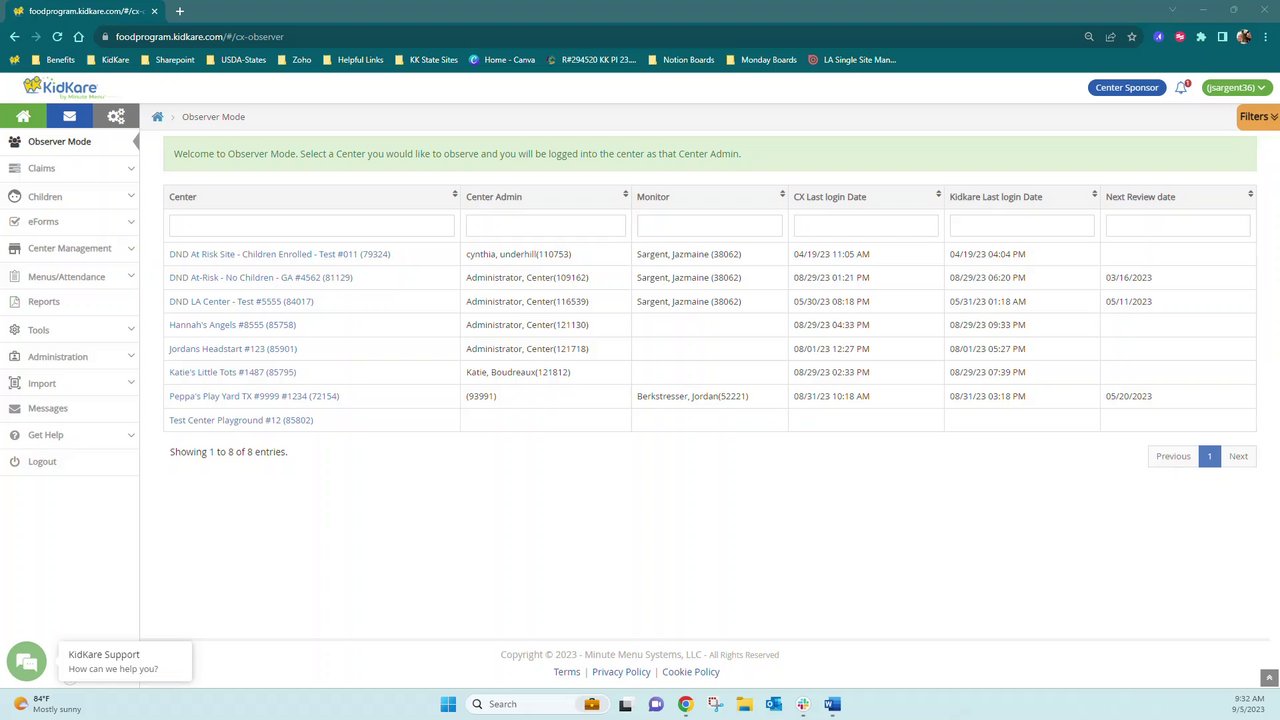Open the notifications bell
The height and width of the screenshot is (720, 1280).
1181,87
